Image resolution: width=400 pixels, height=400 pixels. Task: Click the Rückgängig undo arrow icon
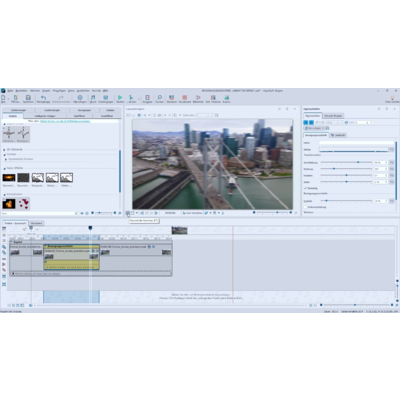click(x=43, y=98)
